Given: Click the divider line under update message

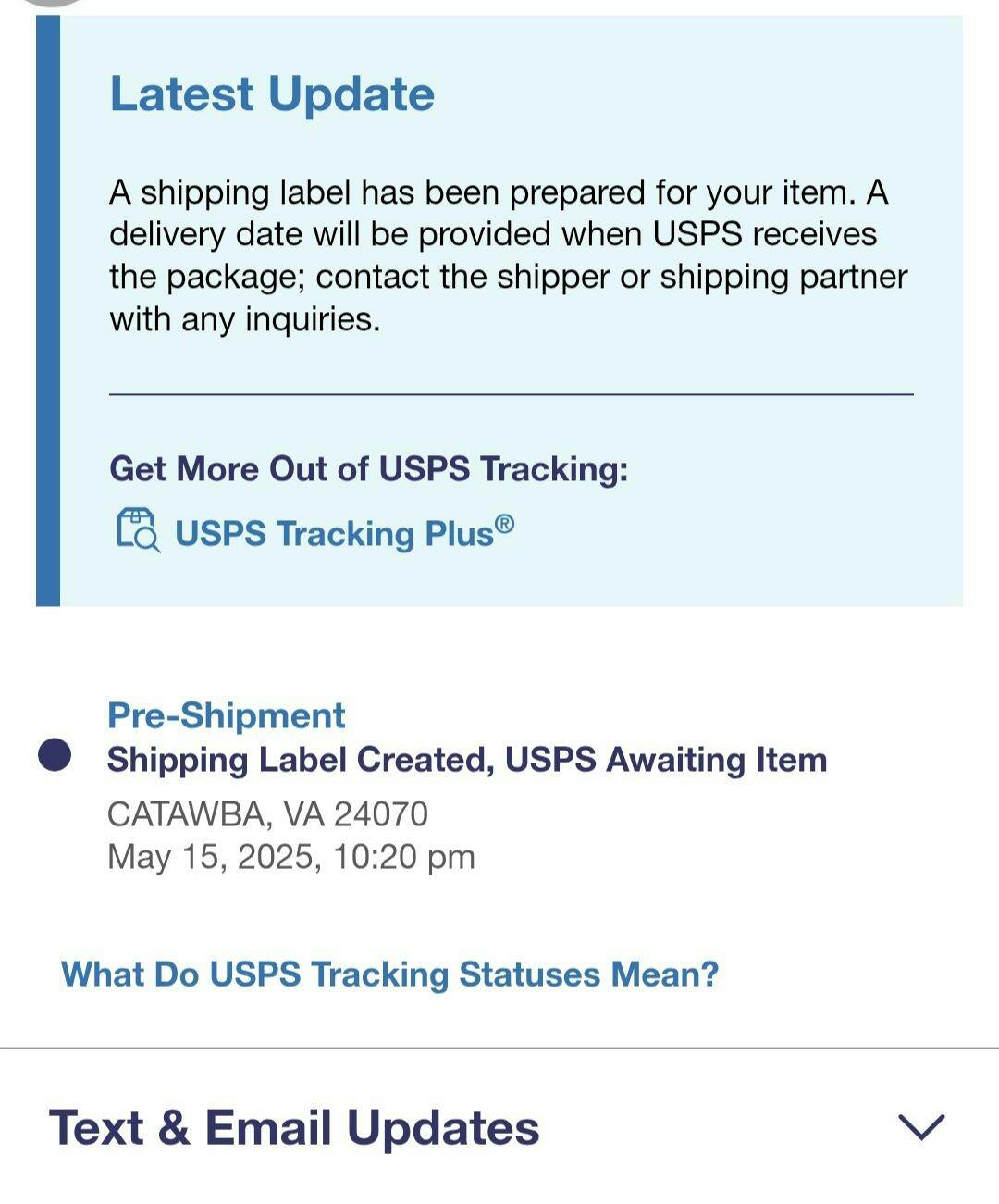Looking at the screenshot, I should [511, 395].
